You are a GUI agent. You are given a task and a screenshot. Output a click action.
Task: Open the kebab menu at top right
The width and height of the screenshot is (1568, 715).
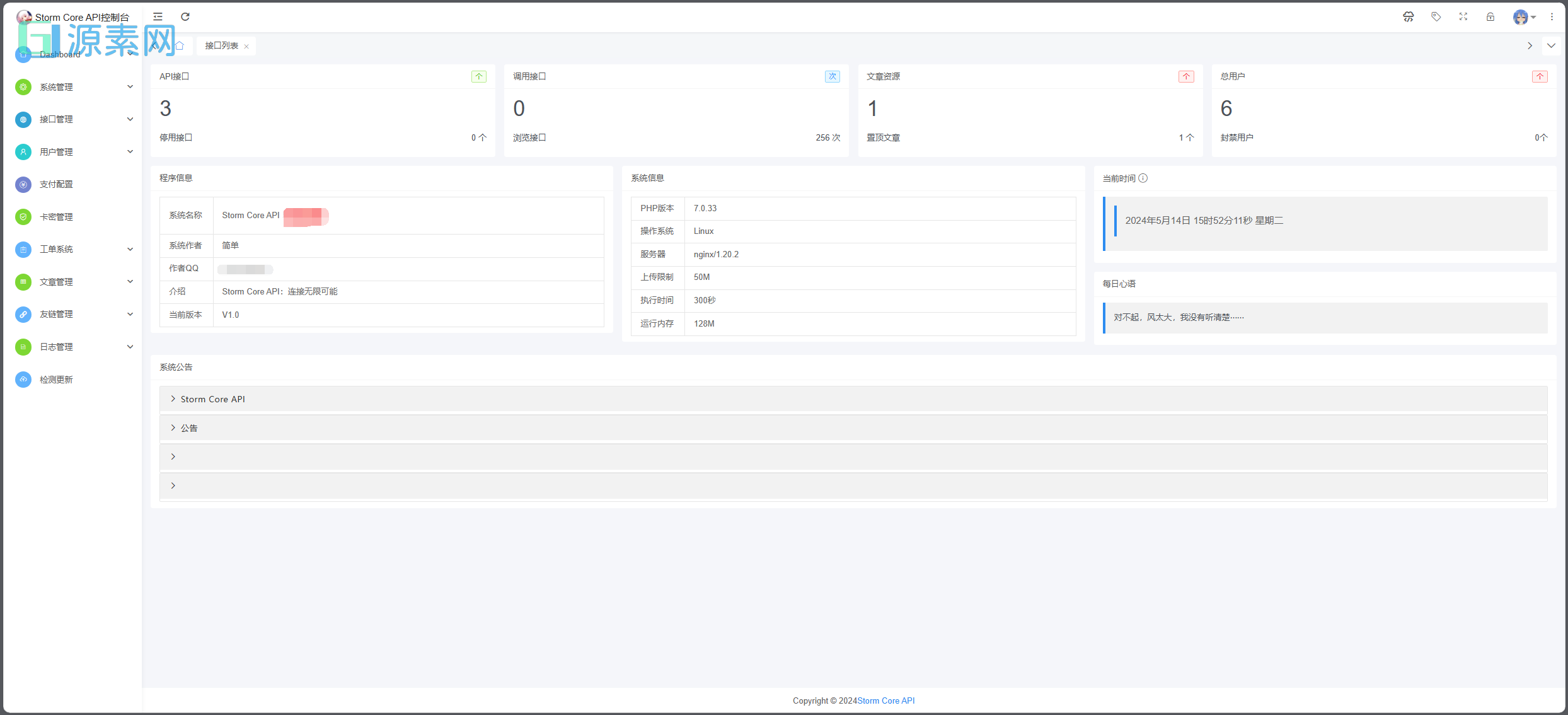click(x=1552, y=16)
